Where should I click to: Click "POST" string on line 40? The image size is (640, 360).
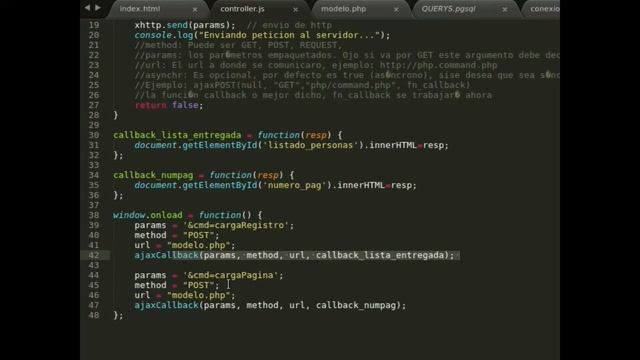click(199, 235)
